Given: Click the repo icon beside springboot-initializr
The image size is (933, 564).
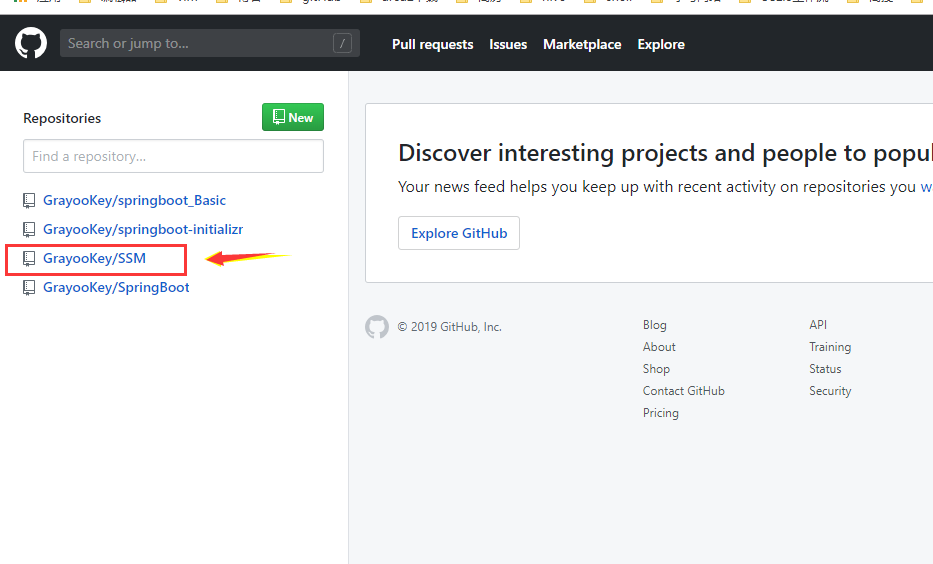Looking at the screenshot, I should (x=29, y=230).
